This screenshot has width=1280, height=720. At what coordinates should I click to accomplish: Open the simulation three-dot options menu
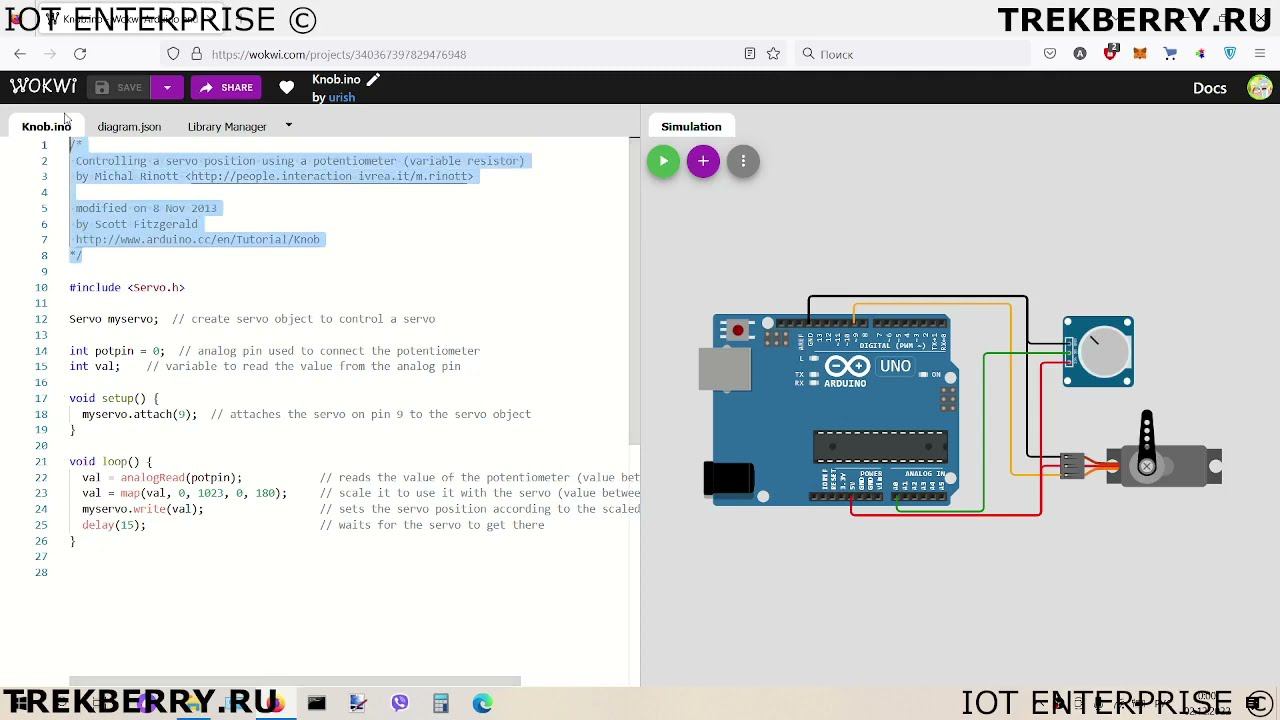(x=743, y=161)
